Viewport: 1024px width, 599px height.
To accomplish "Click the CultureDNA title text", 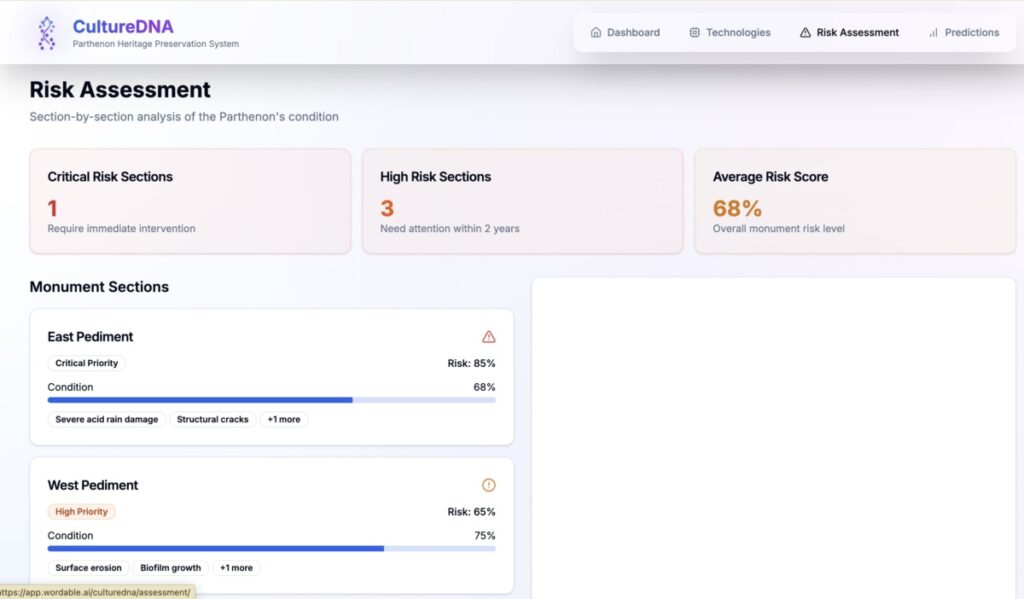I will (x=123, y=26).
